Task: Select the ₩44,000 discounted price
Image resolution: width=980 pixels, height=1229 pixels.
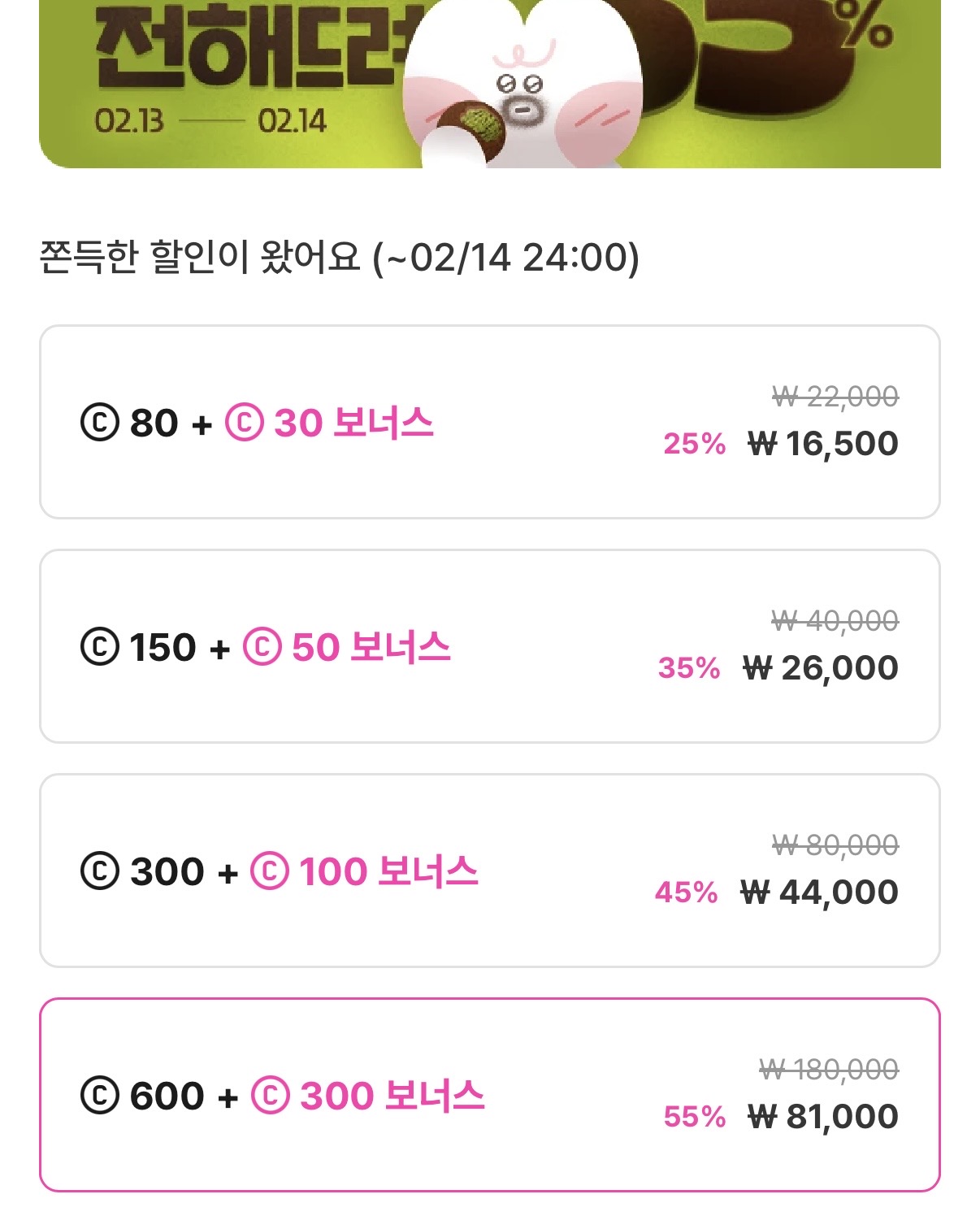Action: [x=819, y=892]
